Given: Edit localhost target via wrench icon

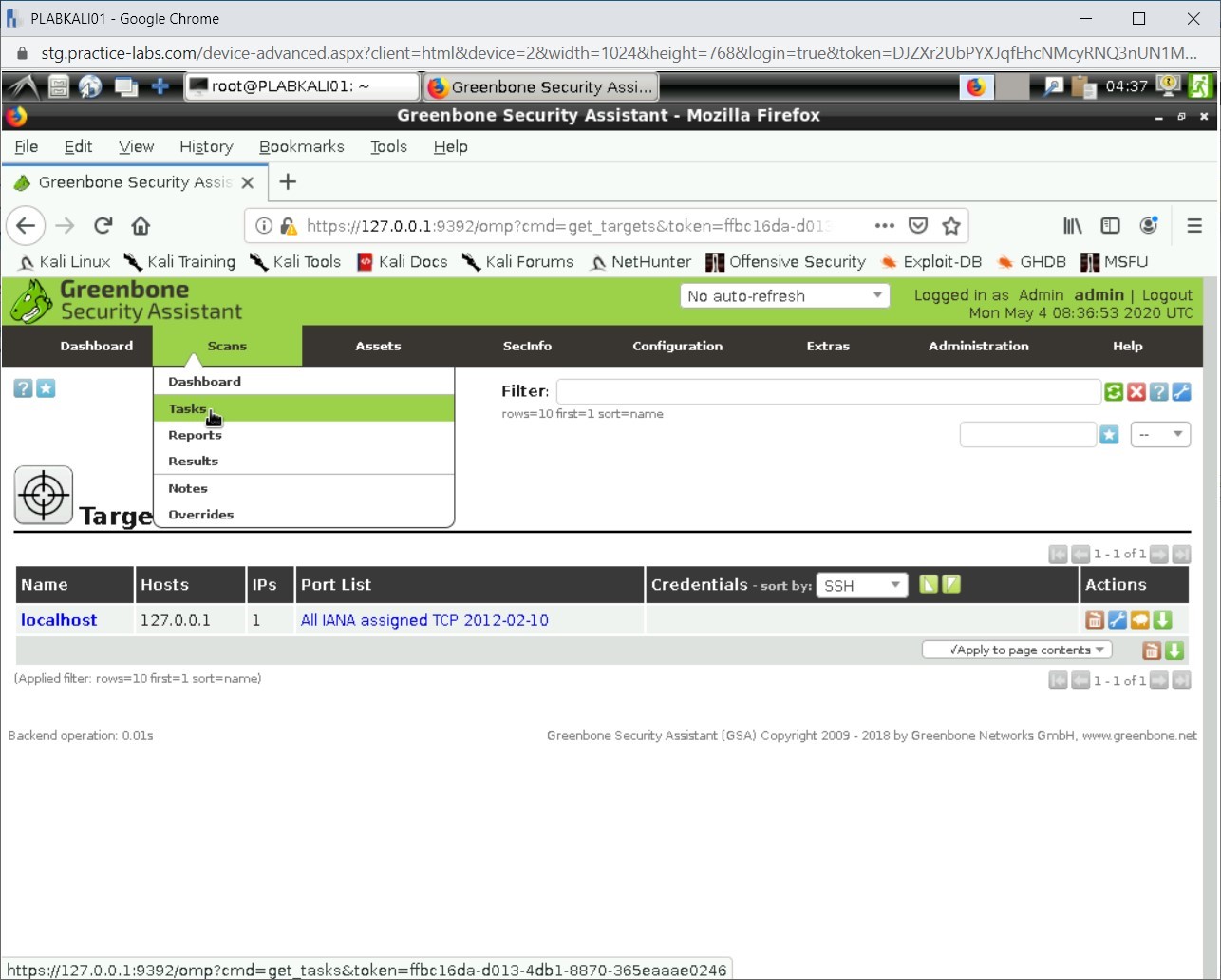Looking at the screenshot, I should 1118,620.
